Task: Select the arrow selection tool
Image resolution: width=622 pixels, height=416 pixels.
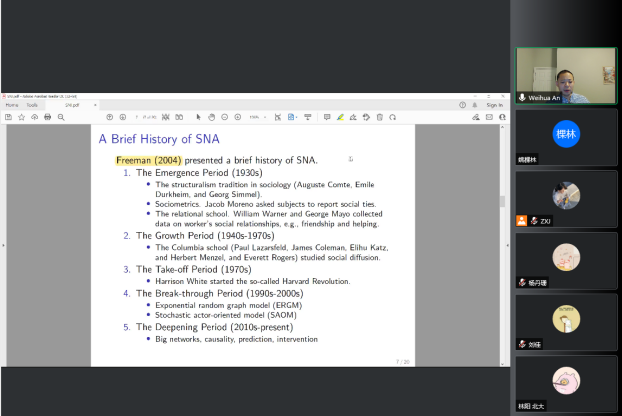Action: point(198,117)
